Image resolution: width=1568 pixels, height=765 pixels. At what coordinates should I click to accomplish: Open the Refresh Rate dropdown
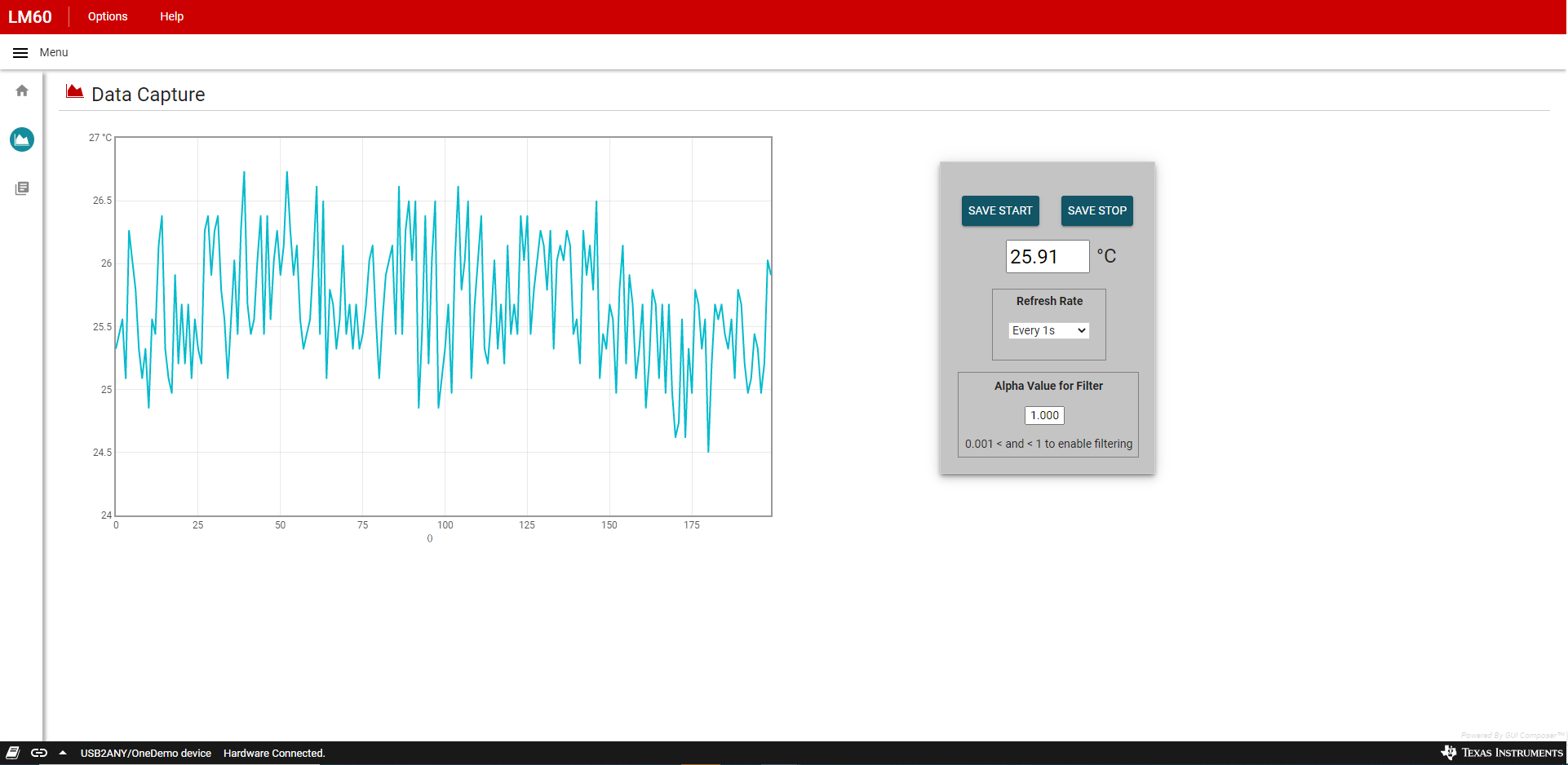[1048, 330]
